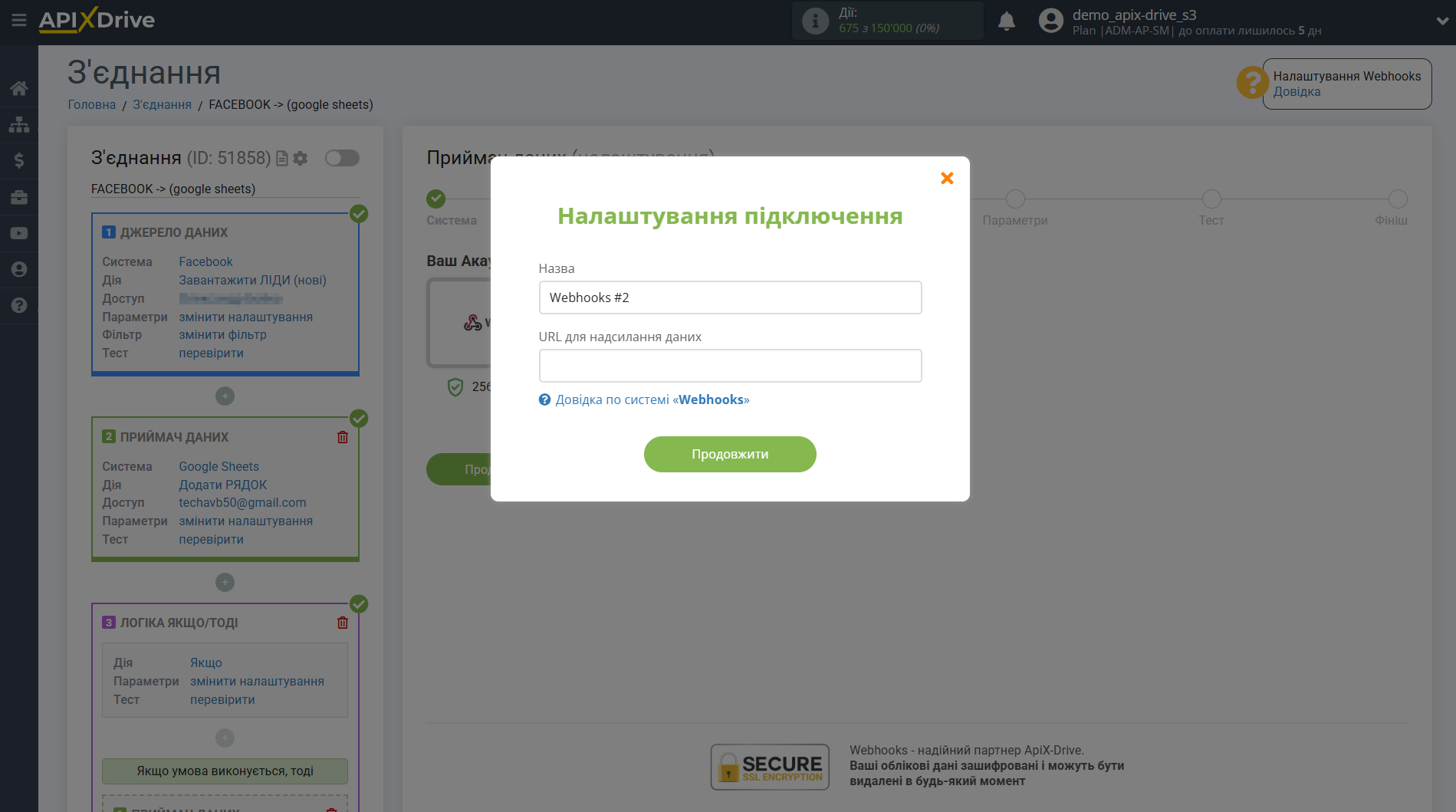1456x812 pixels.
Task: Click the user avatar icon
Action: pyautogui.click(x=1050, y=21)
